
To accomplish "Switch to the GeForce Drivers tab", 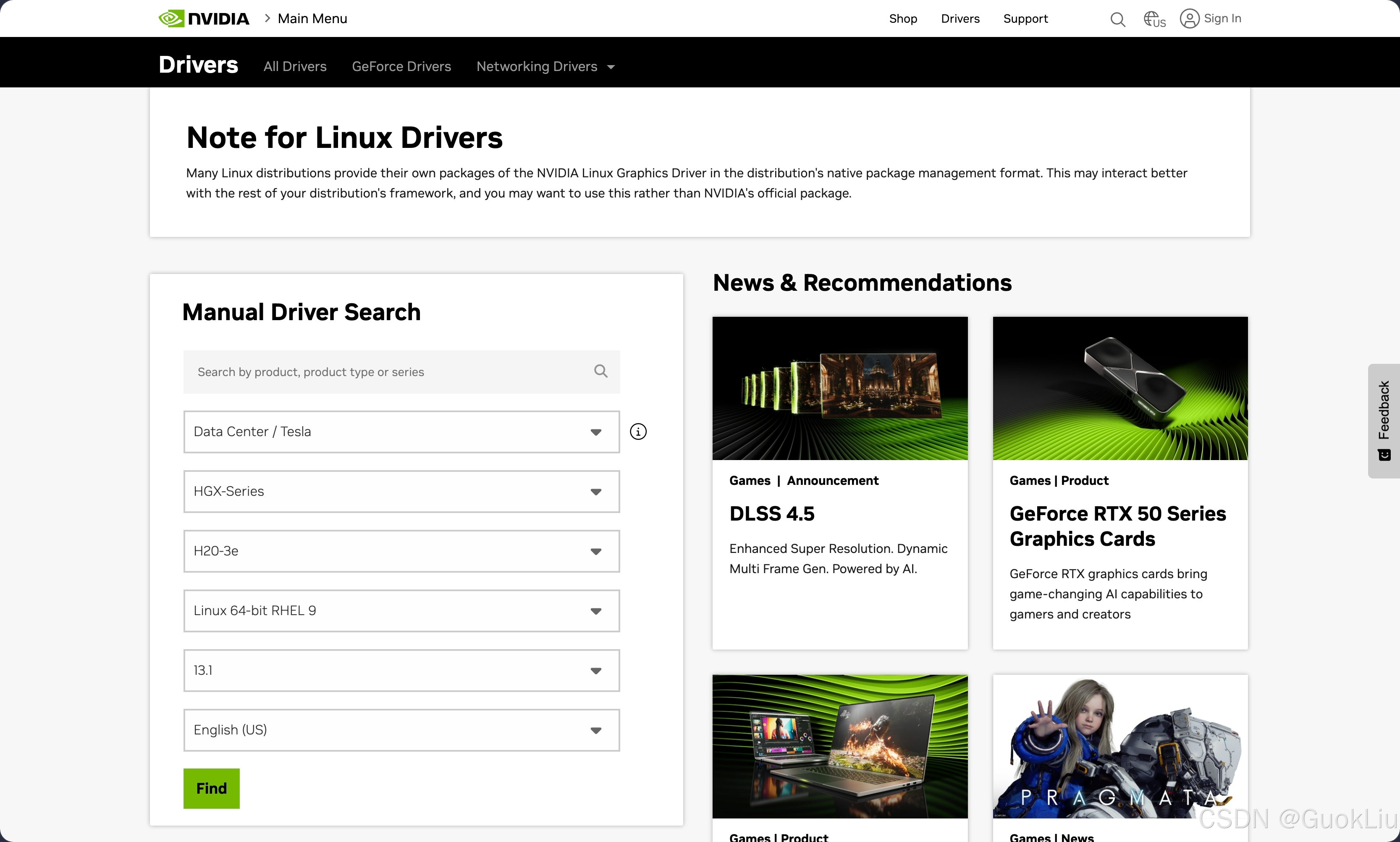I will [401, 66].
